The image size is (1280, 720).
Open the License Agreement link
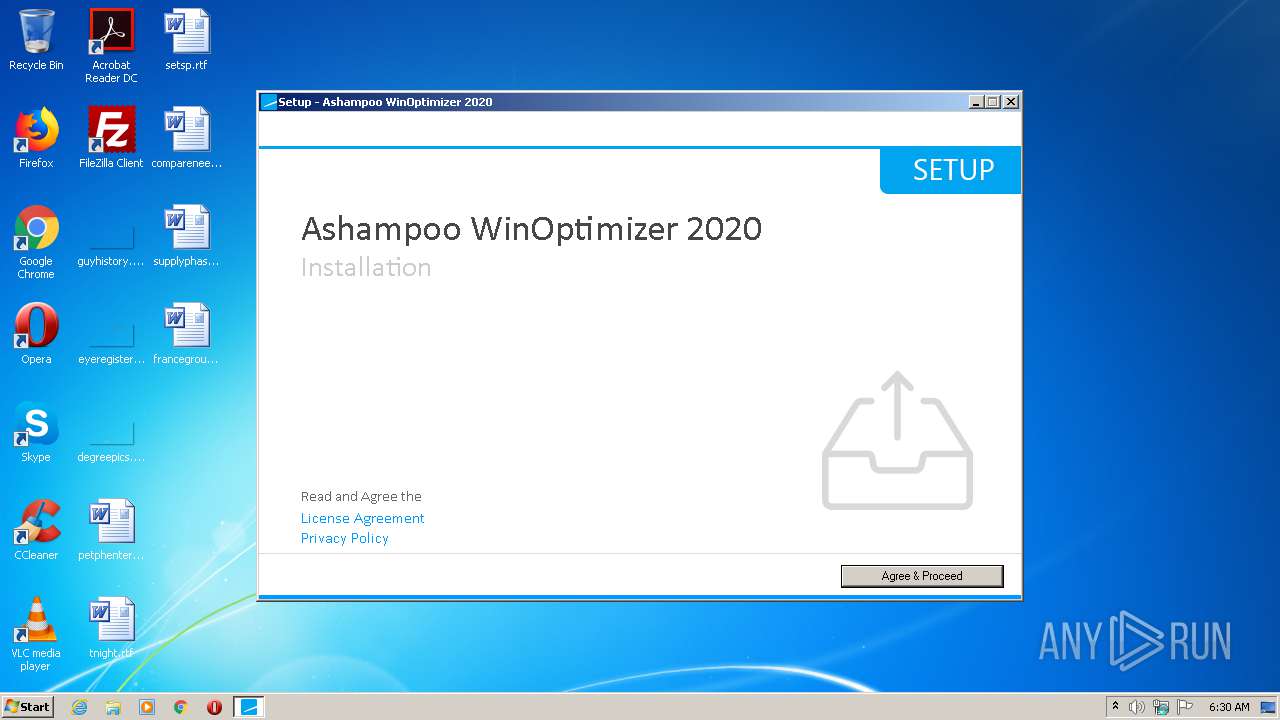coord(363,518)
